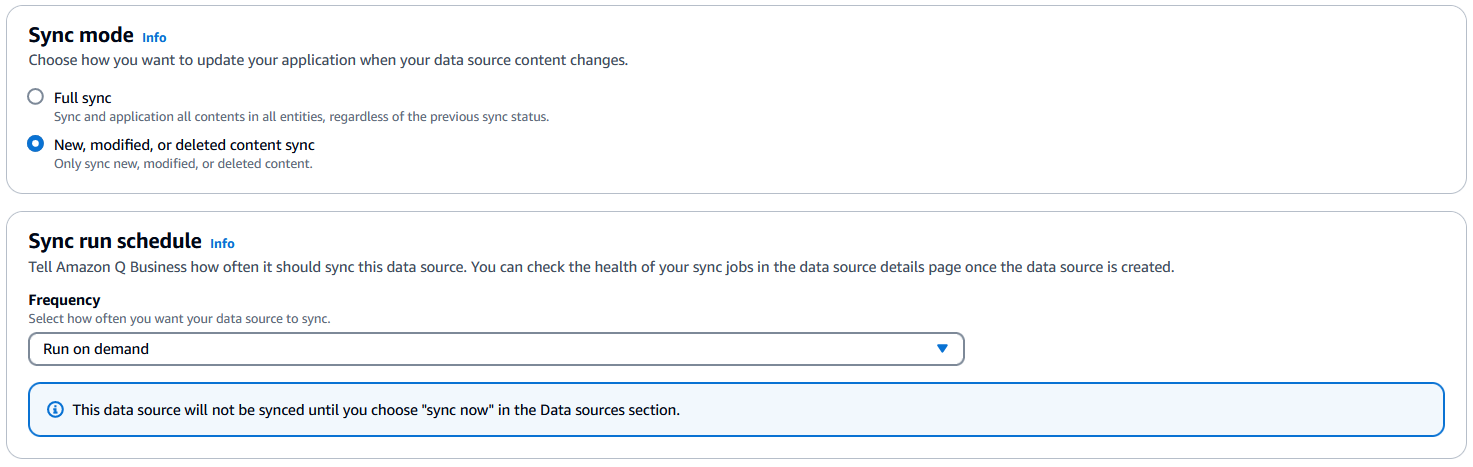
Task: Click the Sync run schedule heading
Action: 115,241
